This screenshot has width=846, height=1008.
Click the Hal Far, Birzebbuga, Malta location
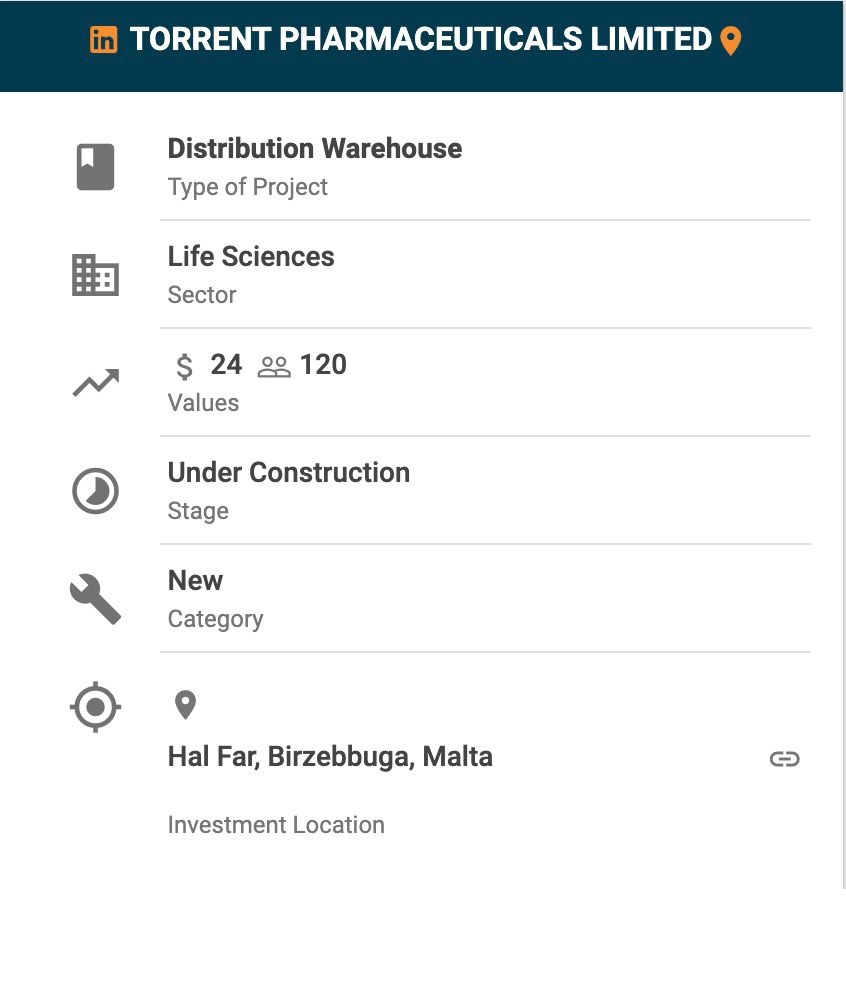click(x=330, y=757)
